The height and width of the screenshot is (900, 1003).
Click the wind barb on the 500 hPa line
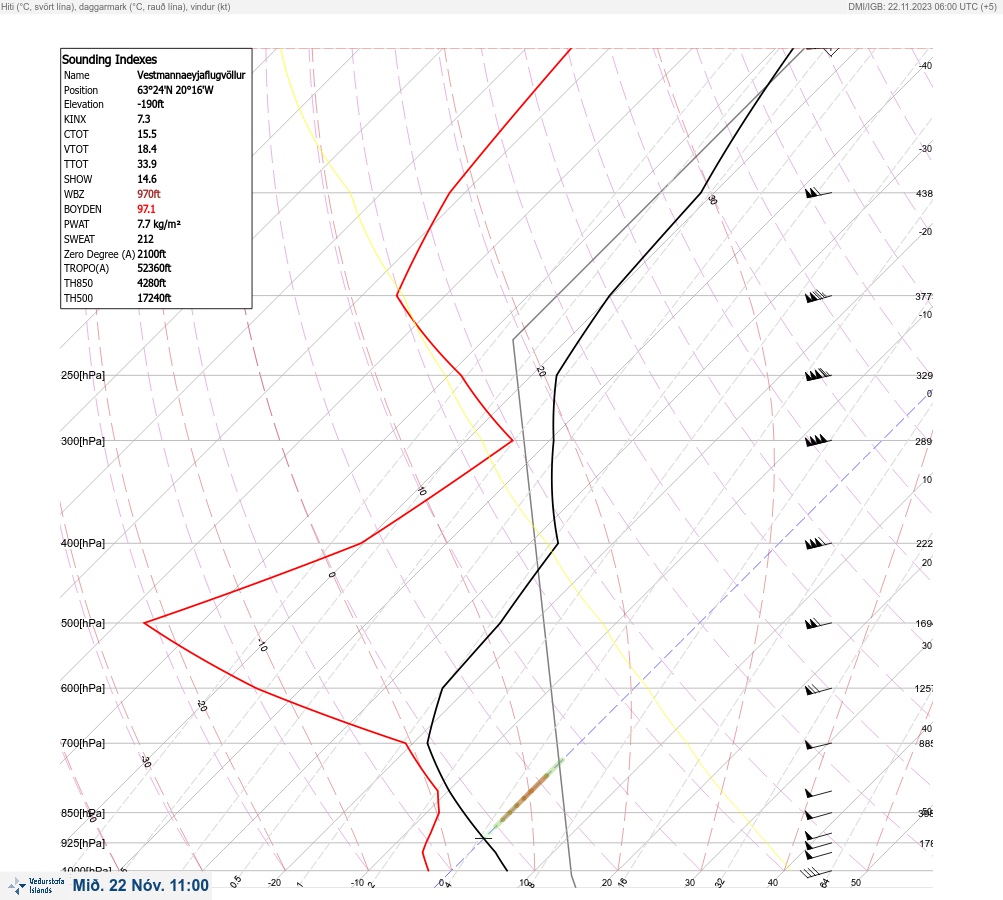(x=818, y=623)
